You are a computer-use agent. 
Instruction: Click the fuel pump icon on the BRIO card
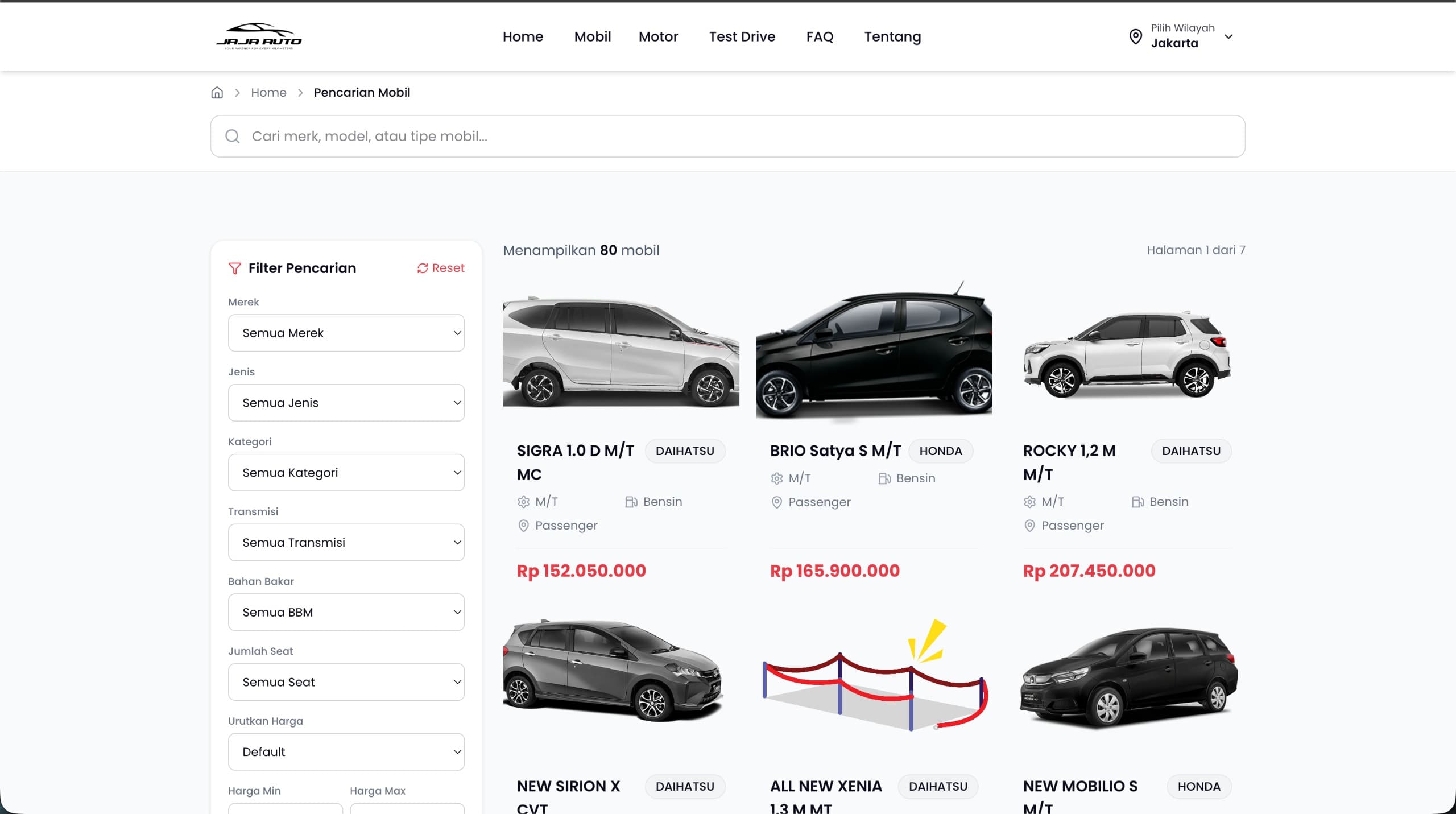(884, 478)
